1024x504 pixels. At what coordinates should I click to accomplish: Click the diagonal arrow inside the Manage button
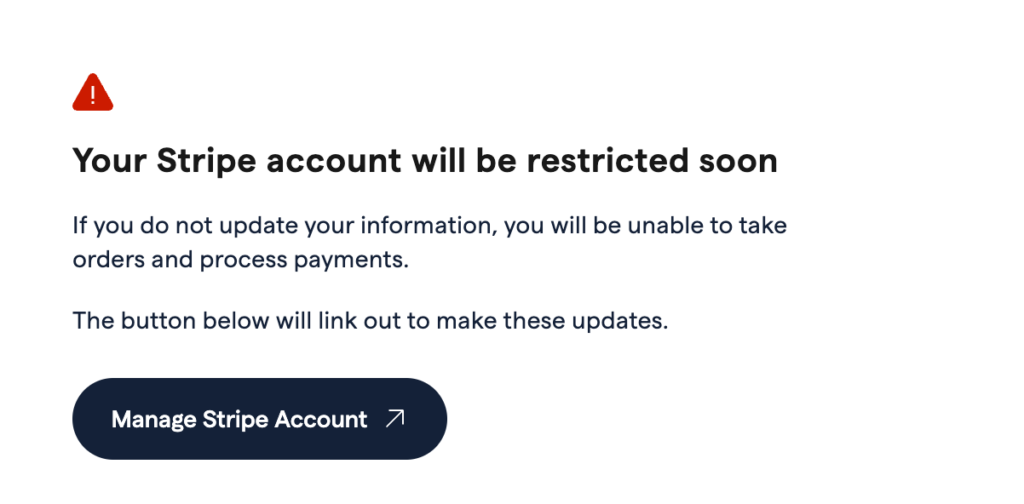point(395,419)
